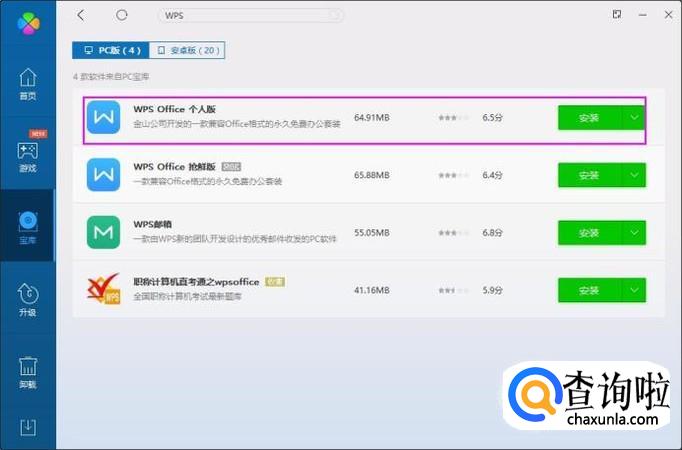Click the colorful clover app logo
The width and height of the screenshot is (682, 450).
[28, 23]
